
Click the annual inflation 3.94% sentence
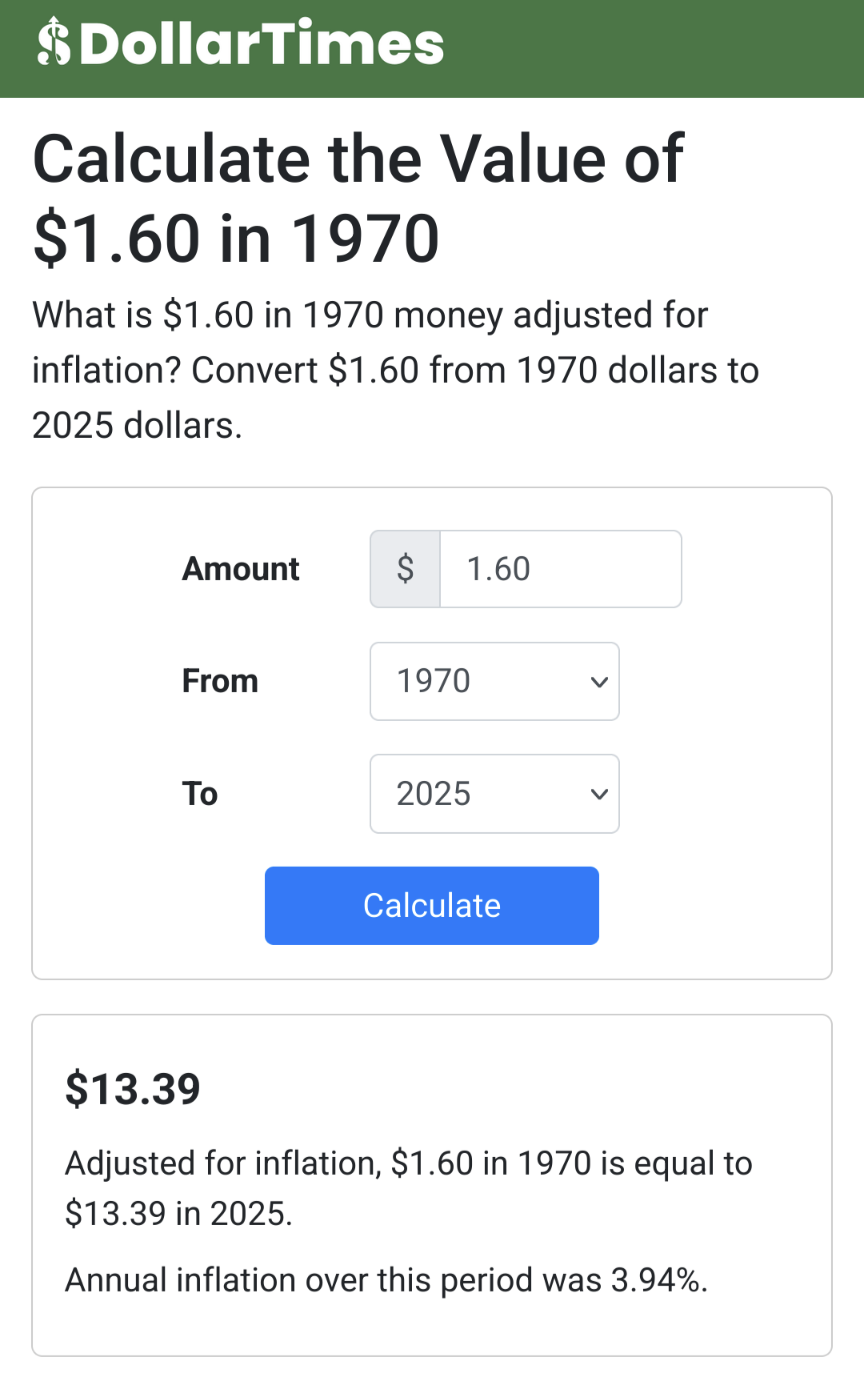(386, 1280)
